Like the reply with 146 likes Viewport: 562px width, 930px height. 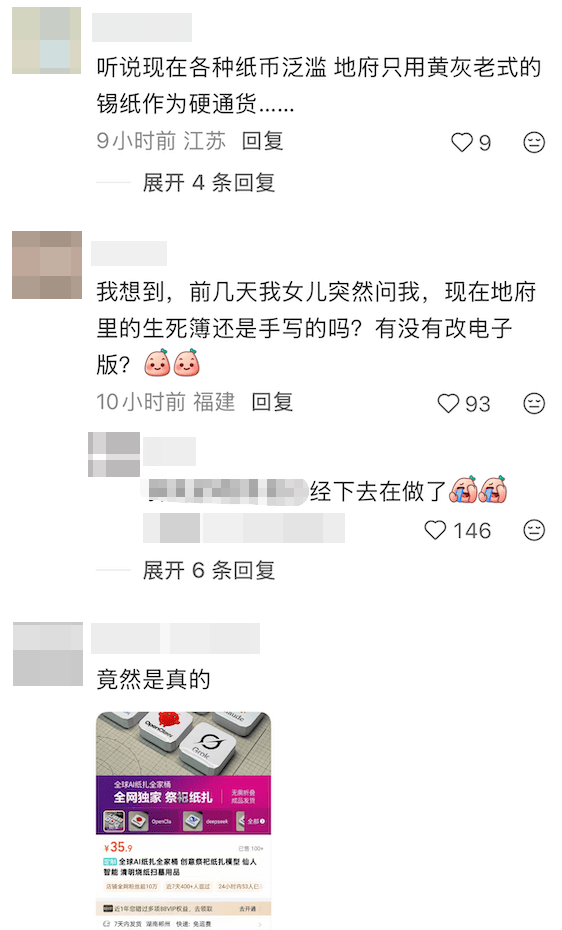point(435,530)
